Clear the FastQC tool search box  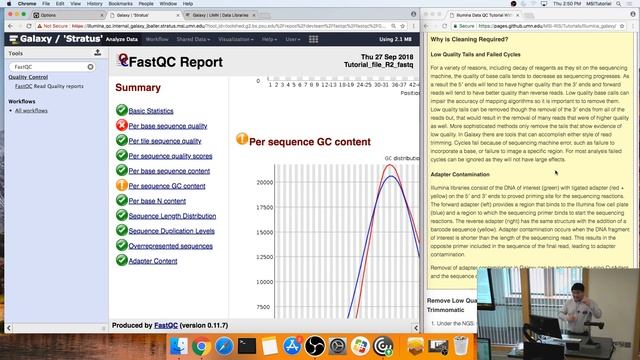tap(90, 67)
